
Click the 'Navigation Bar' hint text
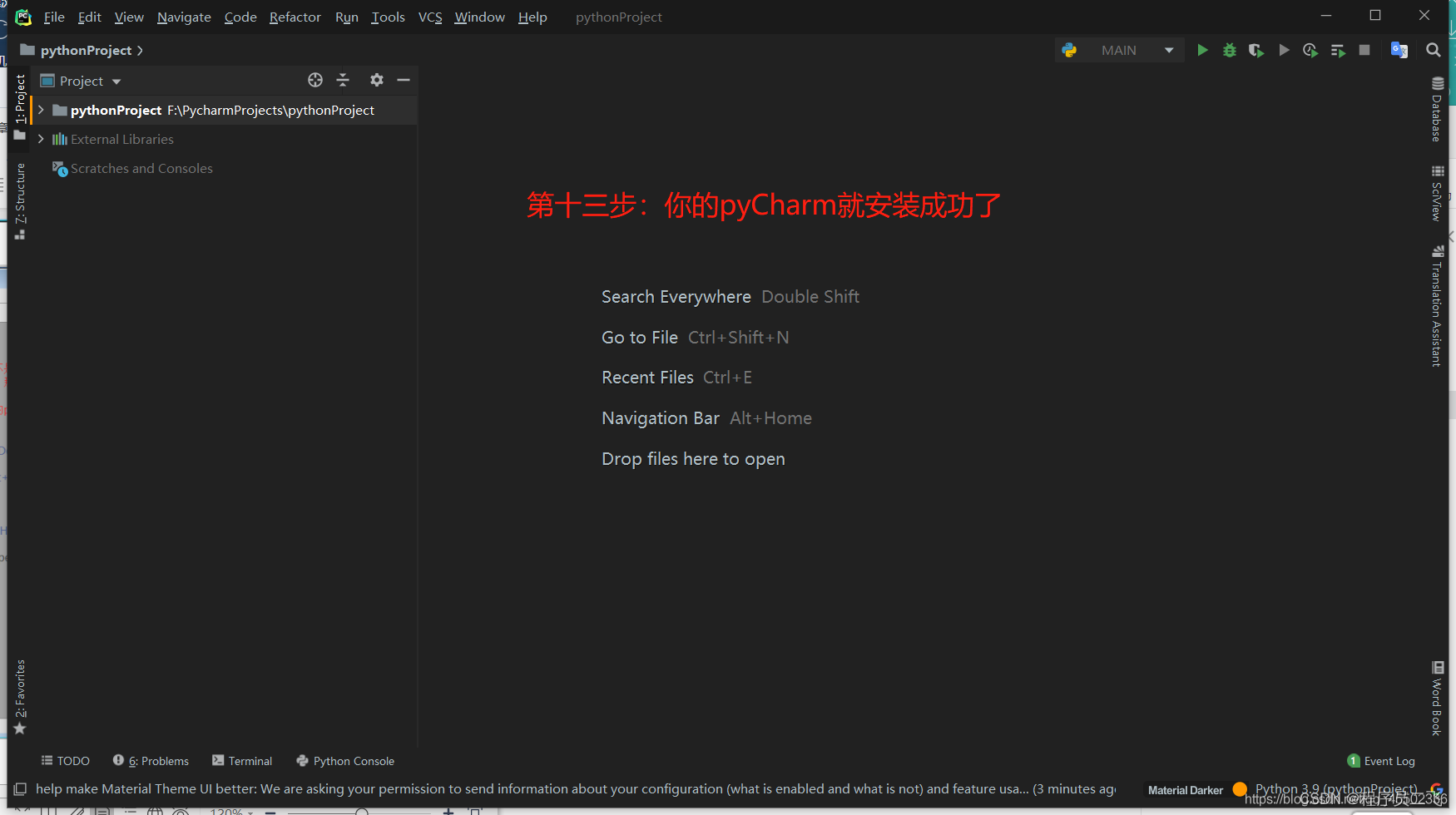click(661, 418)
